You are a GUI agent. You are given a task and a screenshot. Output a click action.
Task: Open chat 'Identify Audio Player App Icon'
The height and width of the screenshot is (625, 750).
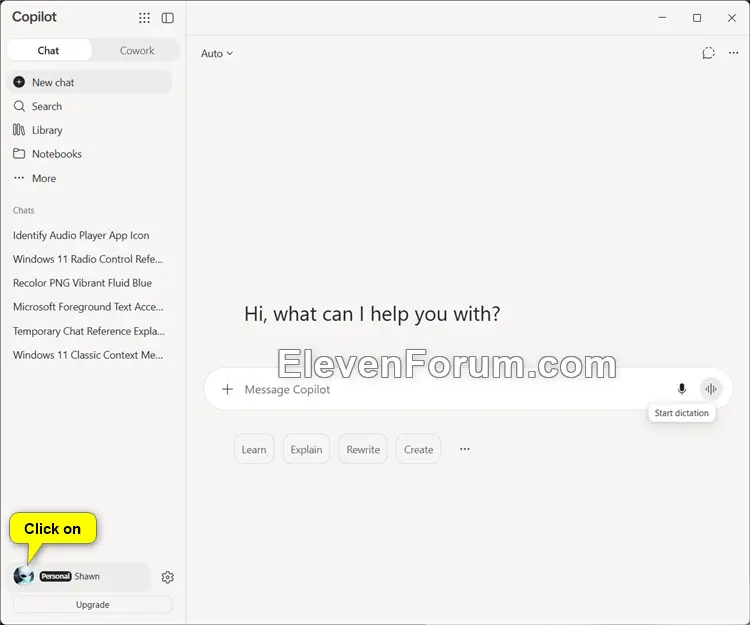click(81, 235)
